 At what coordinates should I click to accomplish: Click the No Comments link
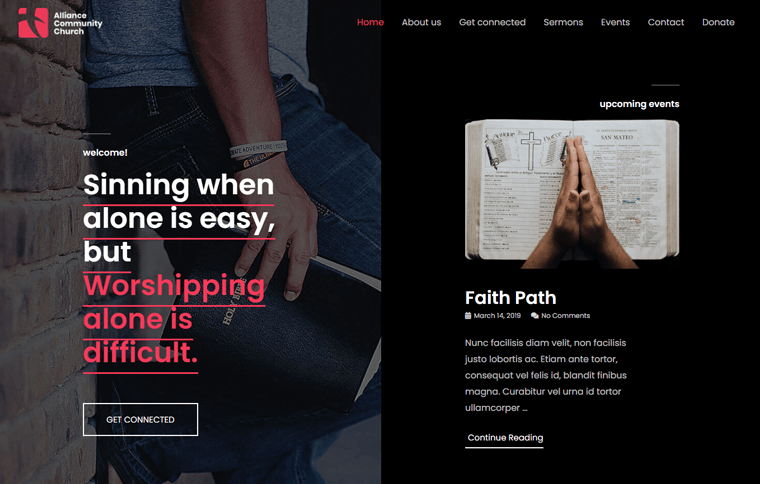[565, 315]
